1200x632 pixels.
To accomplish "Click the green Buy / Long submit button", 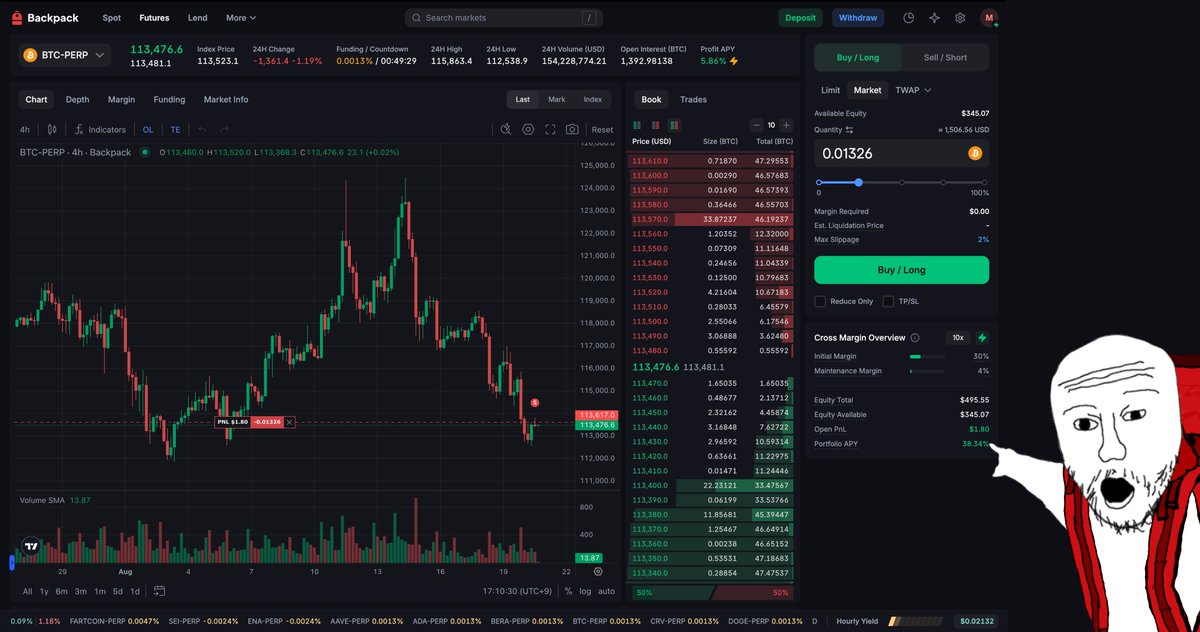I will (x=901, y=270).
